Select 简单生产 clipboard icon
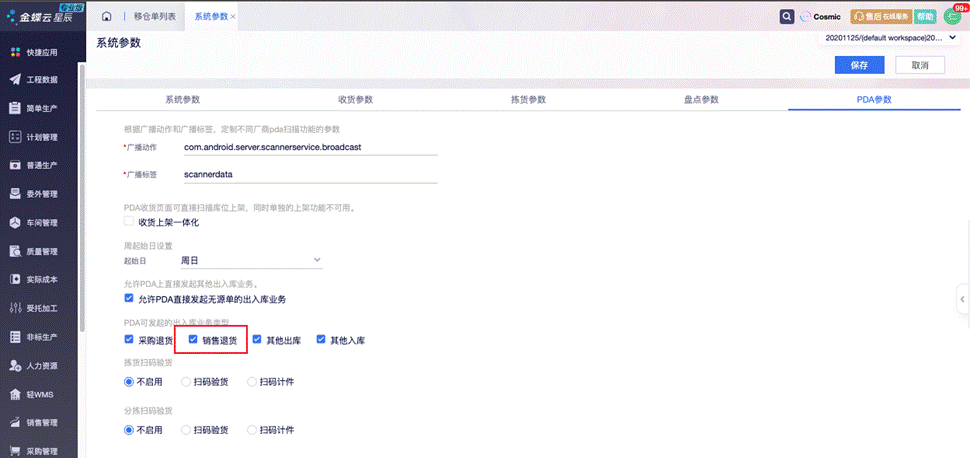The height and width of the screenshot is (458, 970). (x=15, y=108)
